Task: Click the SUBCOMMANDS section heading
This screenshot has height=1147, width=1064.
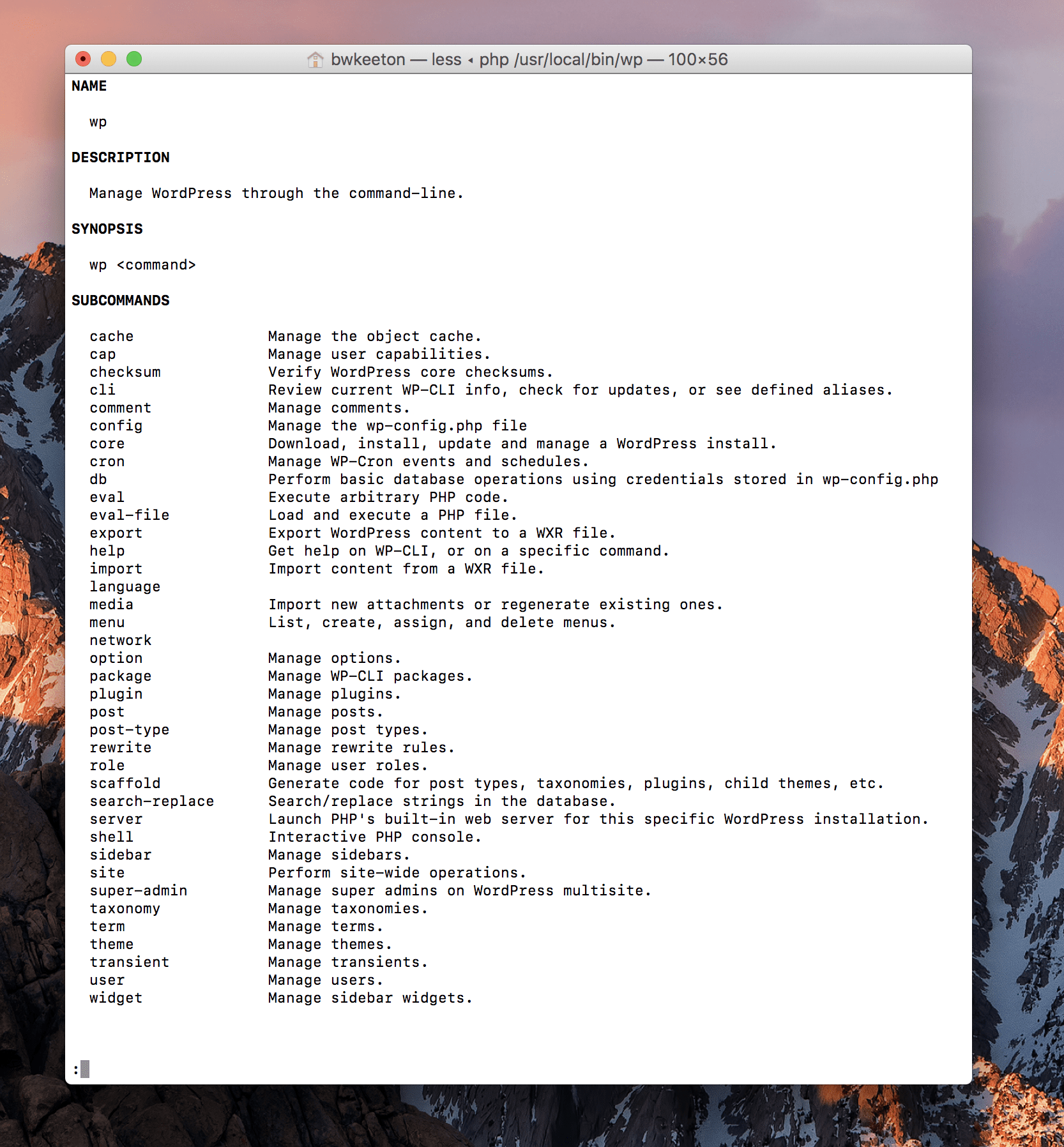Action: [121, 300]
